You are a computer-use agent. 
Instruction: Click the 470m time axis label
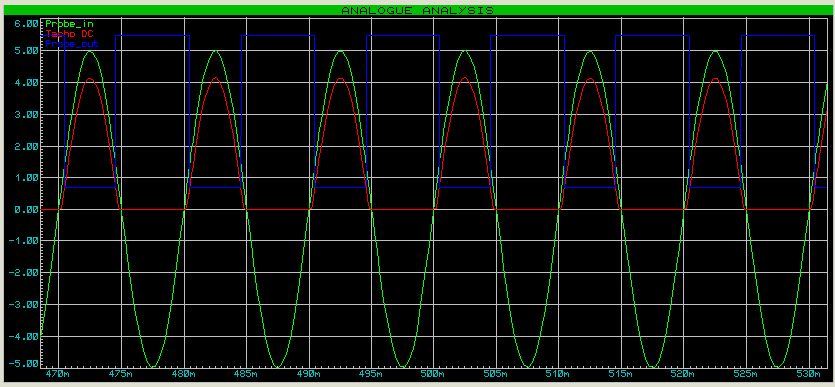(58, 374)
